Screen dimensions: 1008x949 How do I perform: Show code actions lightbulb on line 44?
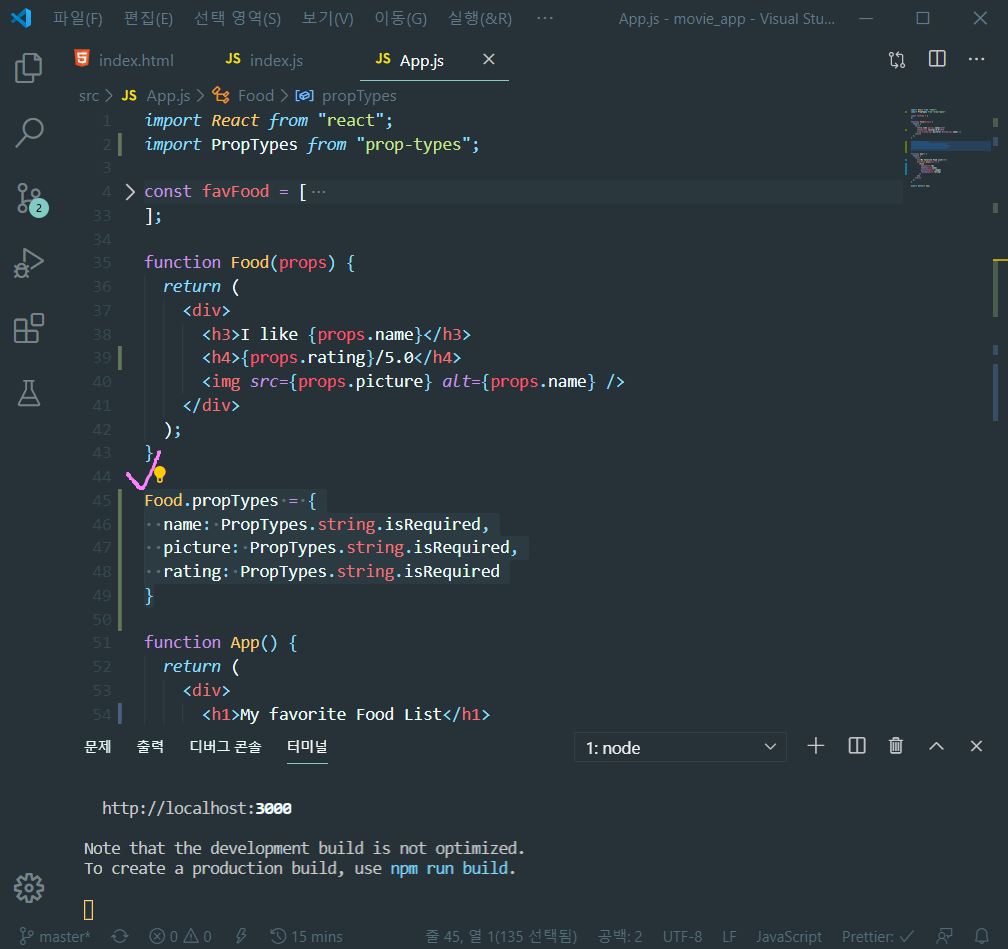point(159,474)
